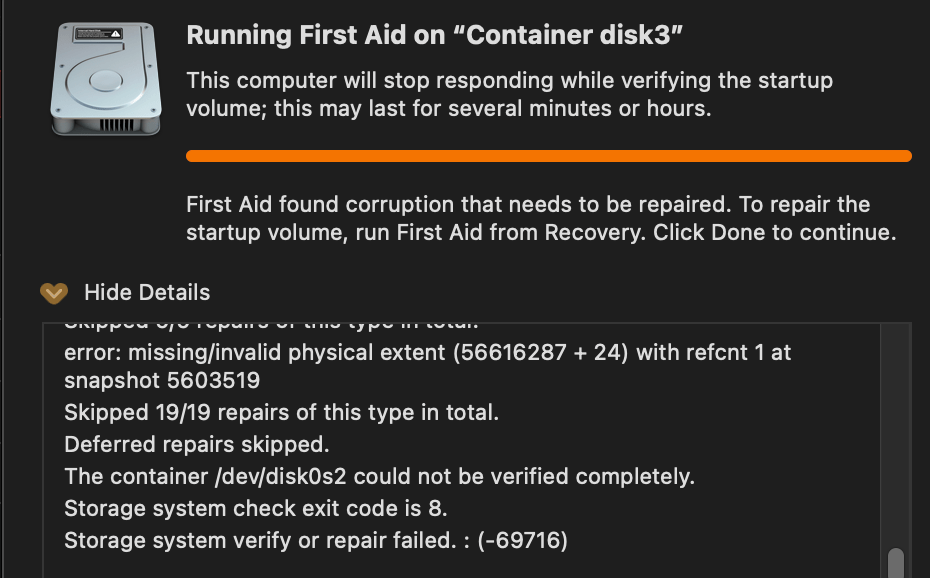Click the orange progress bar
Image resolution: width=930 pixels, height=578 pixels.
point(549,156)
